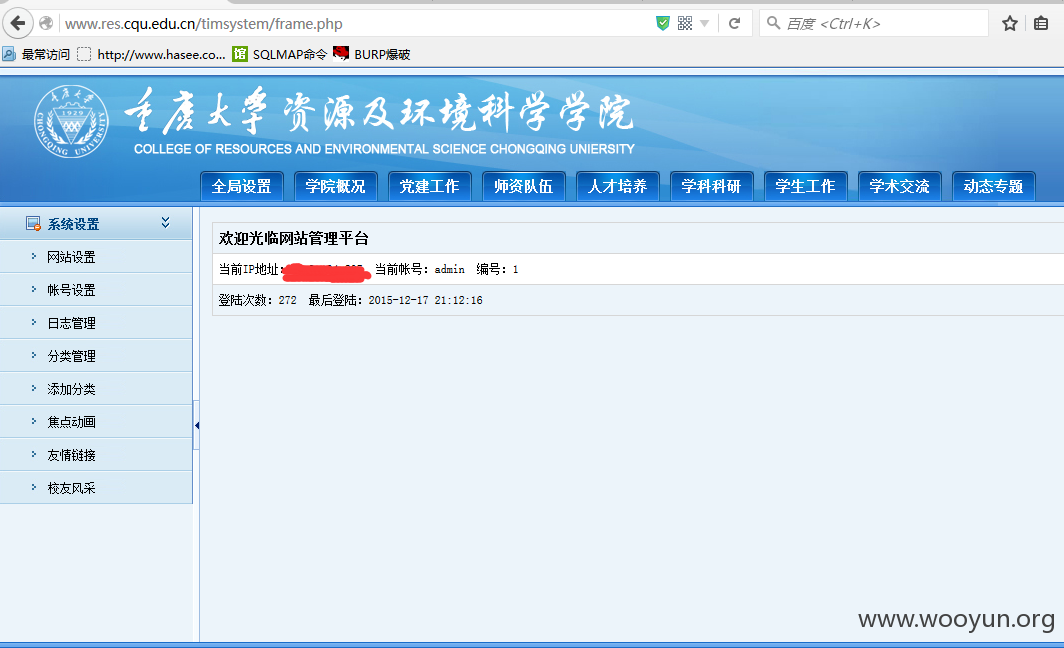1064x648 pixels.
Task: Open the hasee.co bookmark
Action: tap(151, 54)
